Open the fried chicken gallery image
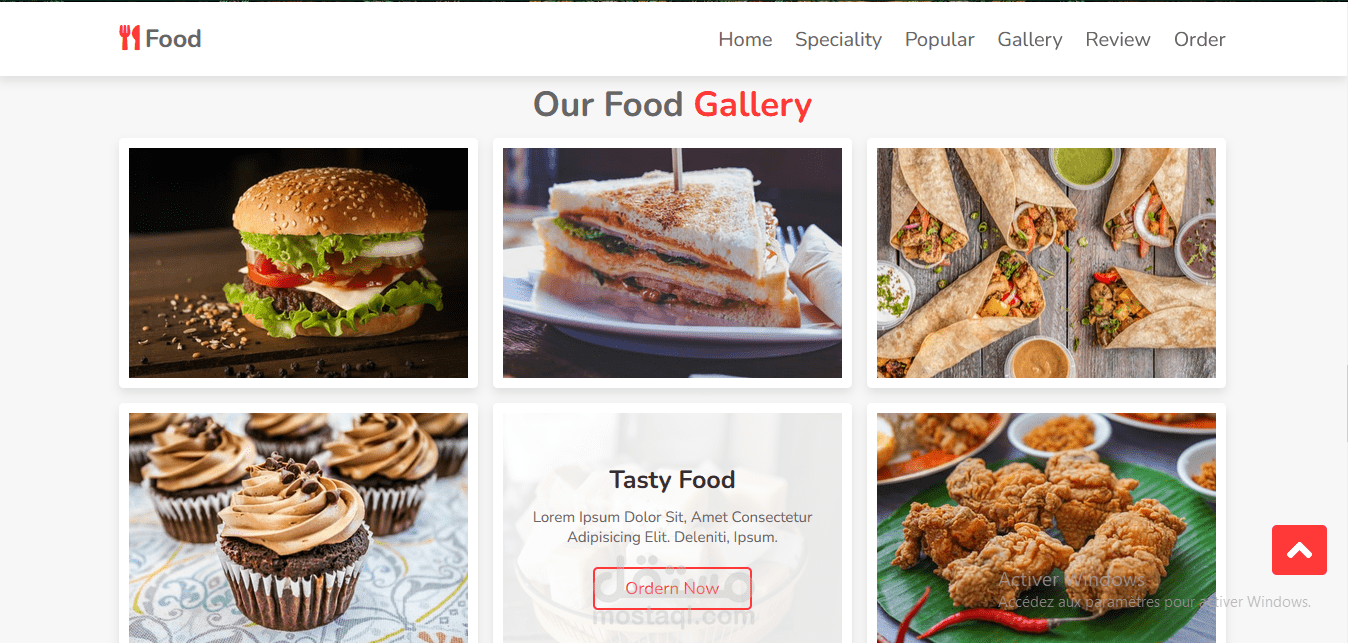 pos(1046,528)
